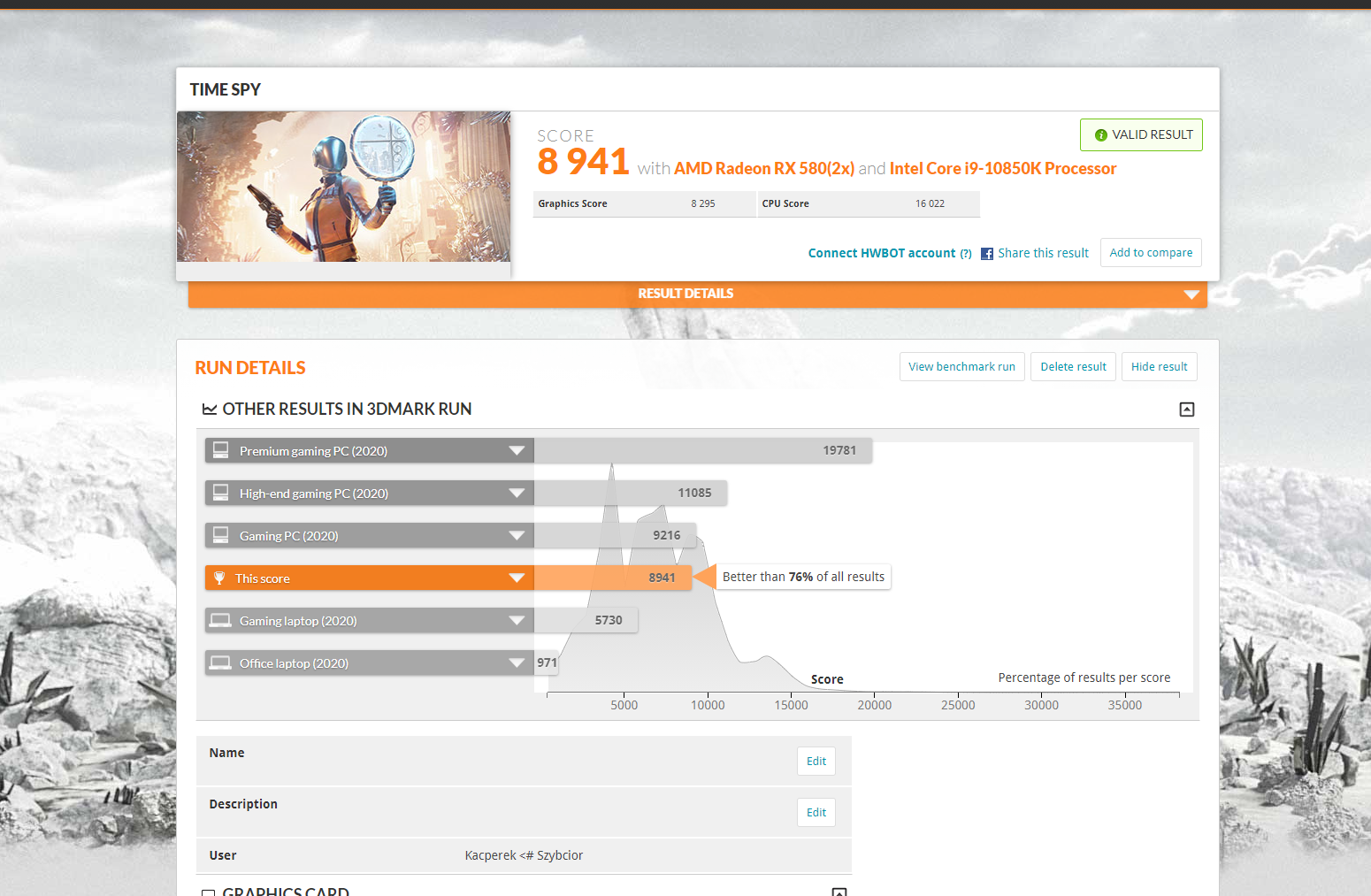Open Connect HWBOT account link
Screen dimensions: 1371x896
[882, 253]
